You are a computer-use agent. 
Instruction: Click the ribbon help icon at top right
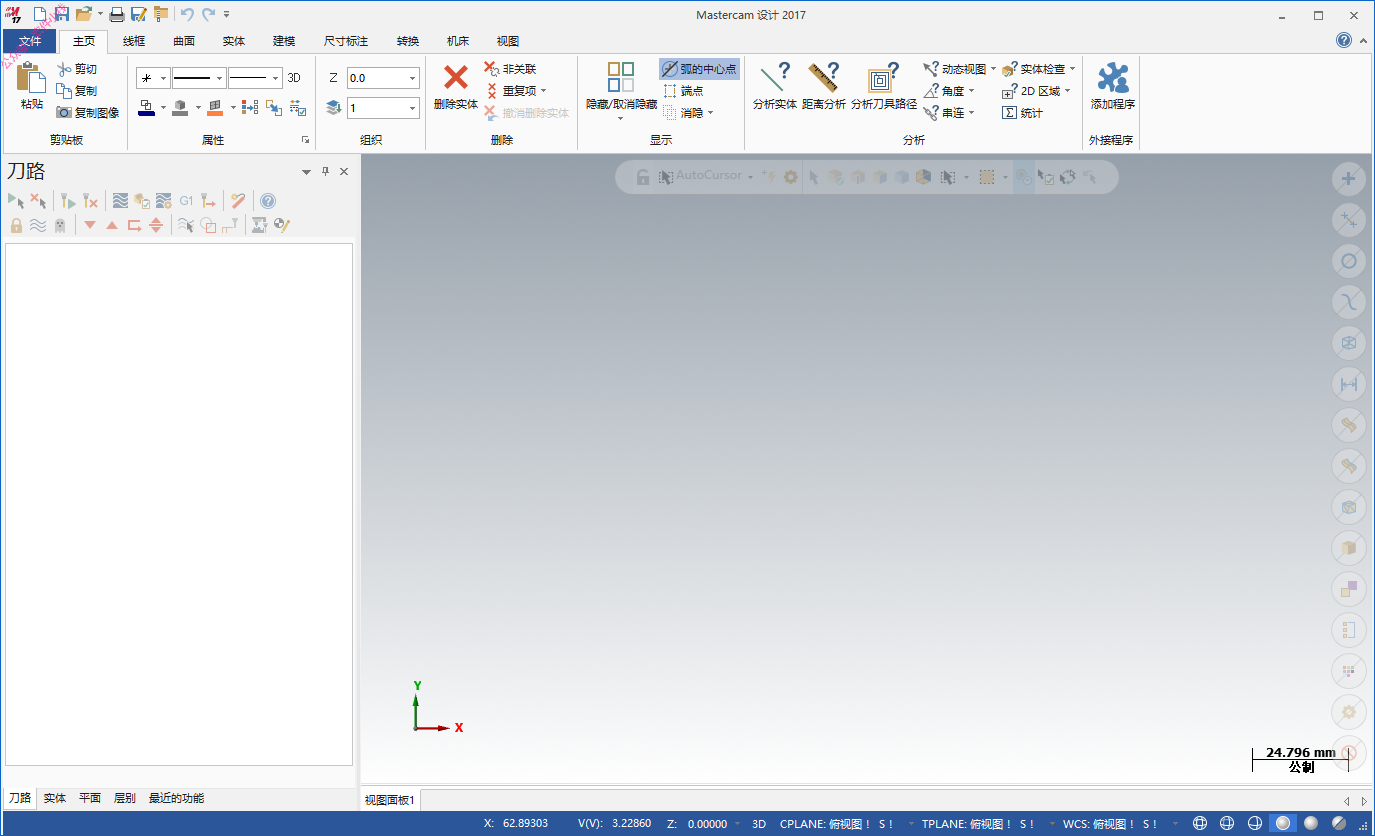1344,40
